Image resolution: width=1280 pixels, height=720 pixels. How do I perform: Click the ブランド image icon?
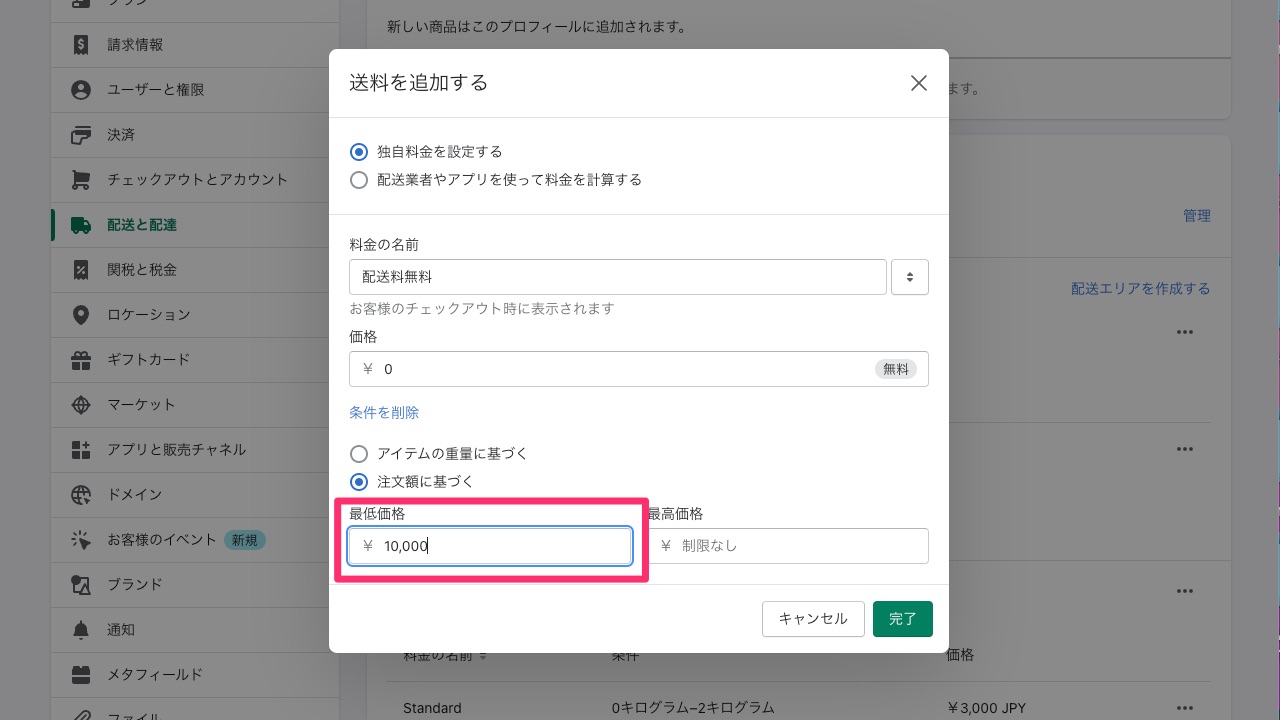coord(81,585)
